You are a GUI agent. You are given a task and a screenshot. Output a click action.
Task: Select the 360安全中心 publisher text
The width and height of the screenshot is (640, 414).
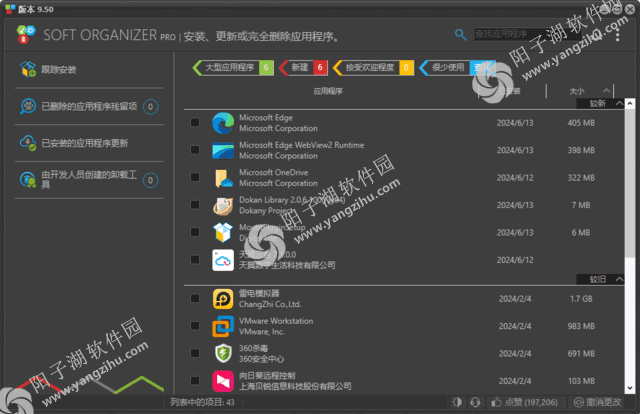pyautogui.click(x=261, y=359)
